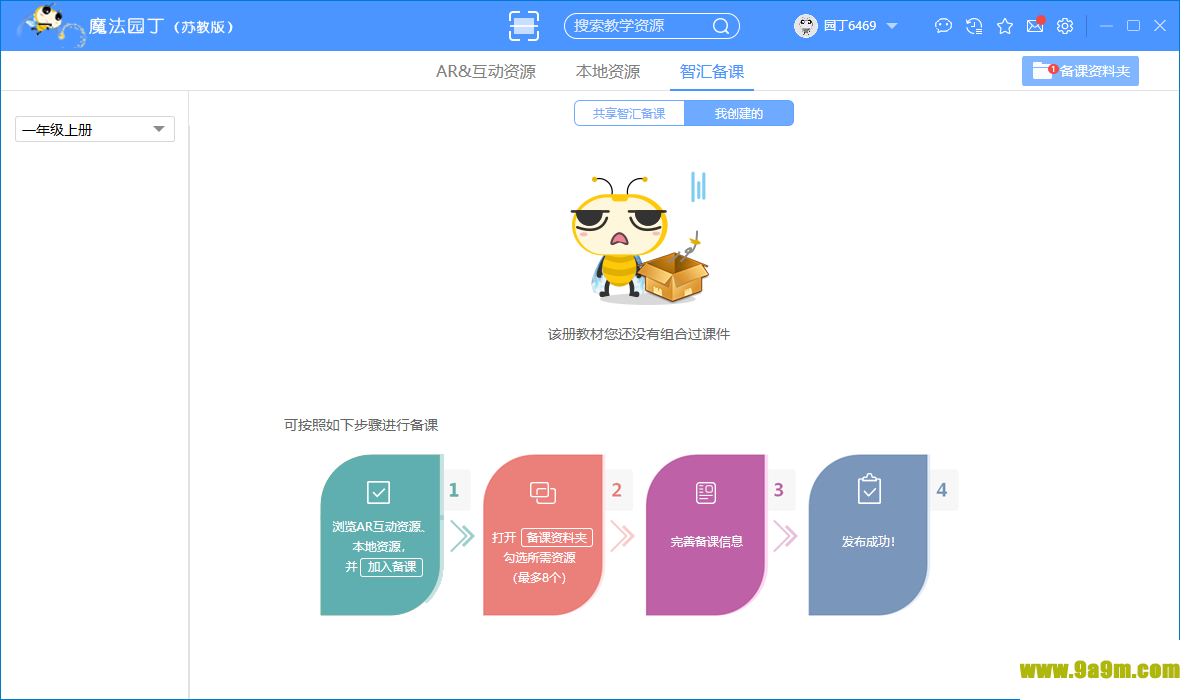The height and width of the screenshot is (700, 1180).
Task: Open the history clock icon
Action: pyautogui.click(x=974, y=26)
